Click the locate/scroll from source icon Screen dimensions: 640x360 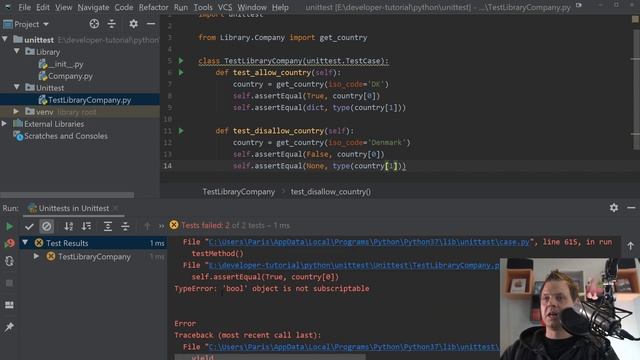tap(94, 24)
